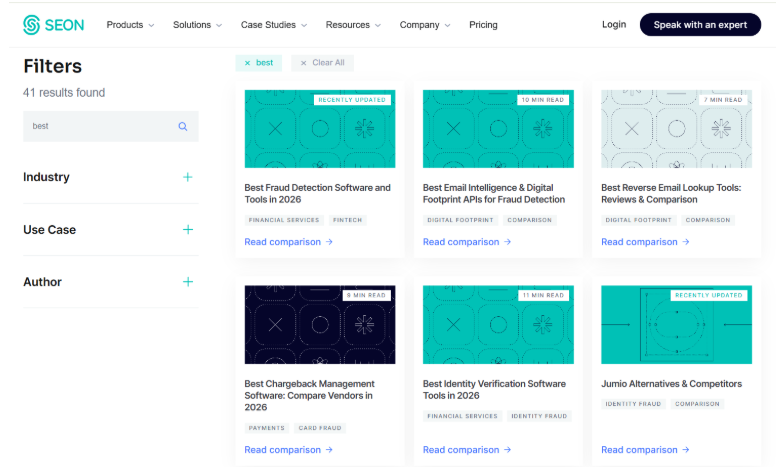
Task: Click title 'Best Chargeback Management Software'
Action: click(x=309, y=395)
